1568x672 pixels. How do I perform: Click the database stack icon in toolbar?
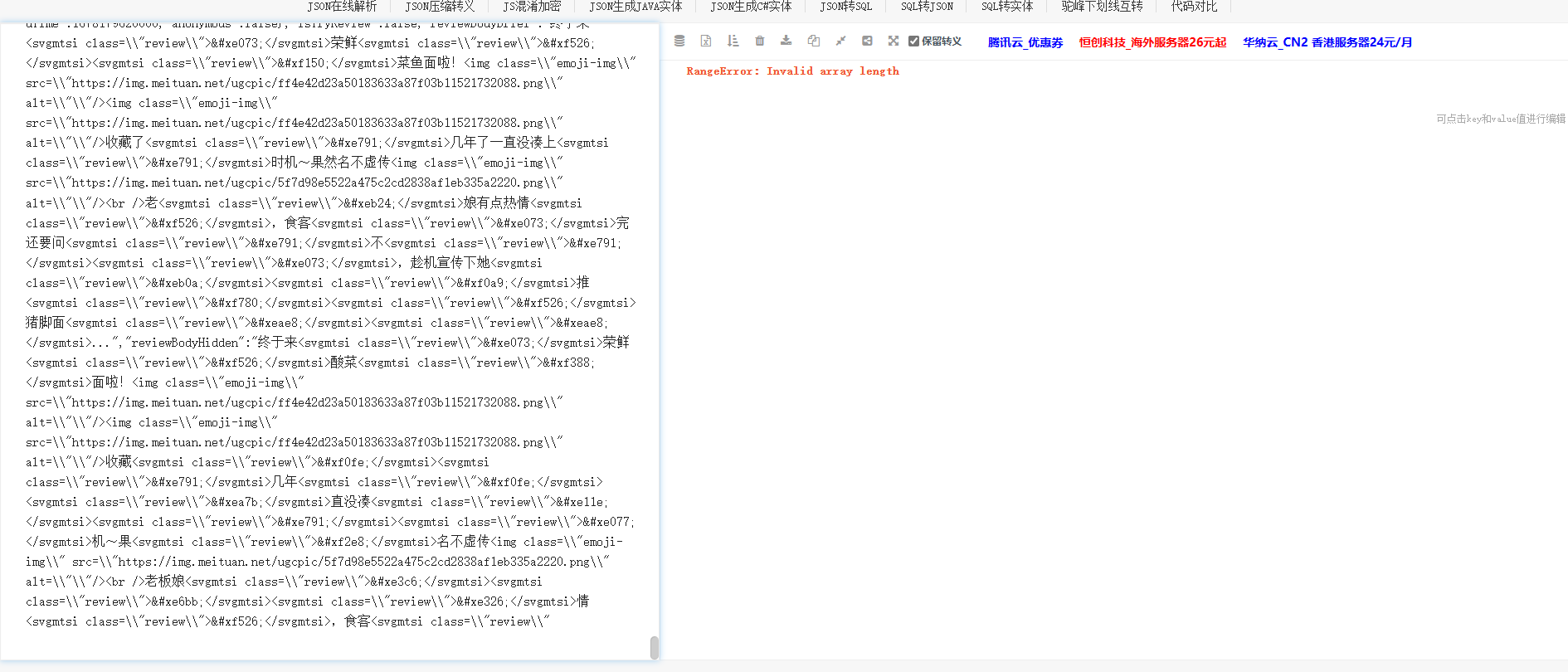click(679, 41)
